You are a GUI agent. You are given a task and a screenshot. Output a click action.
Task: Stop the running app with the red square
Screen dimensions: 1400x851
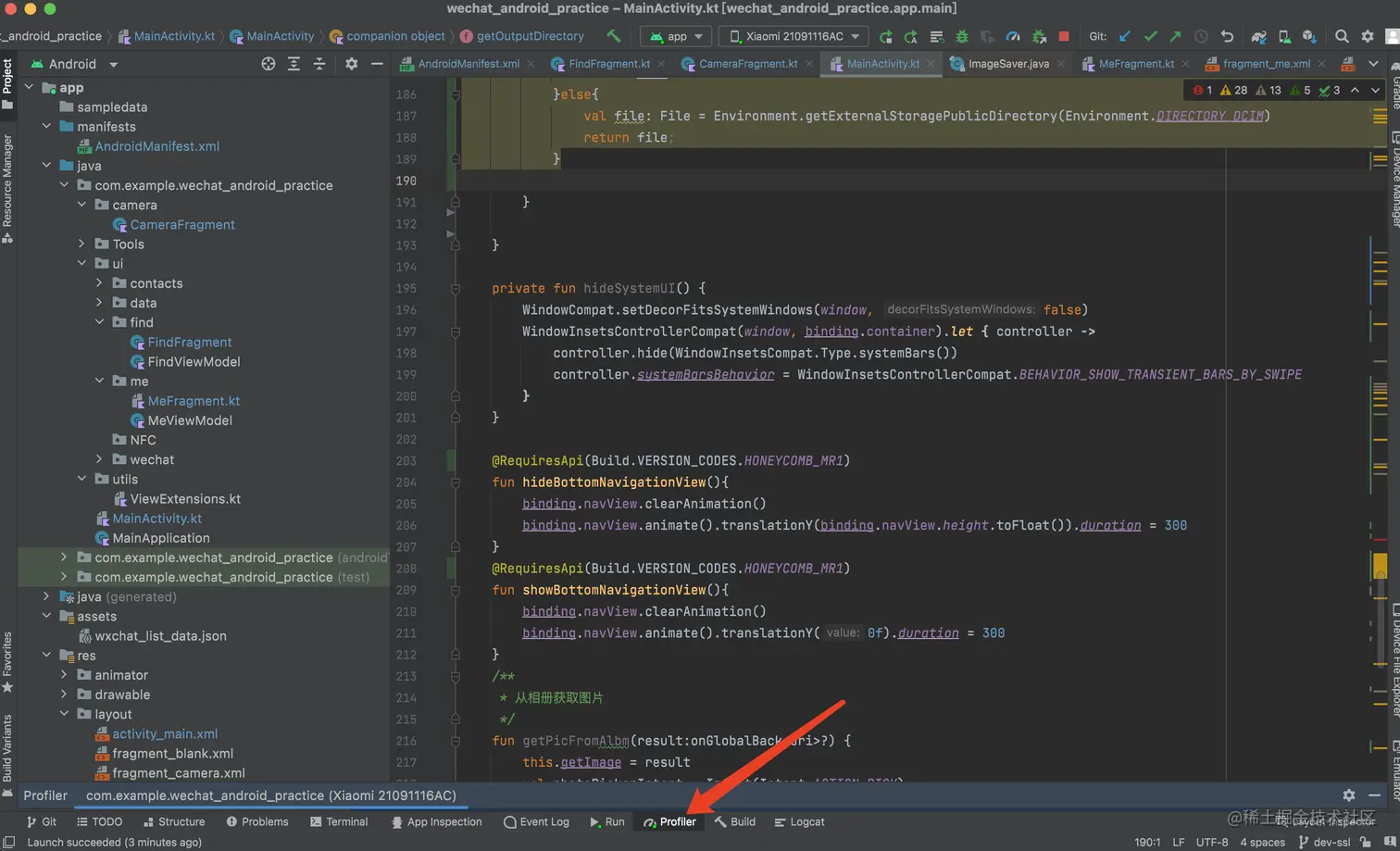1064,36
